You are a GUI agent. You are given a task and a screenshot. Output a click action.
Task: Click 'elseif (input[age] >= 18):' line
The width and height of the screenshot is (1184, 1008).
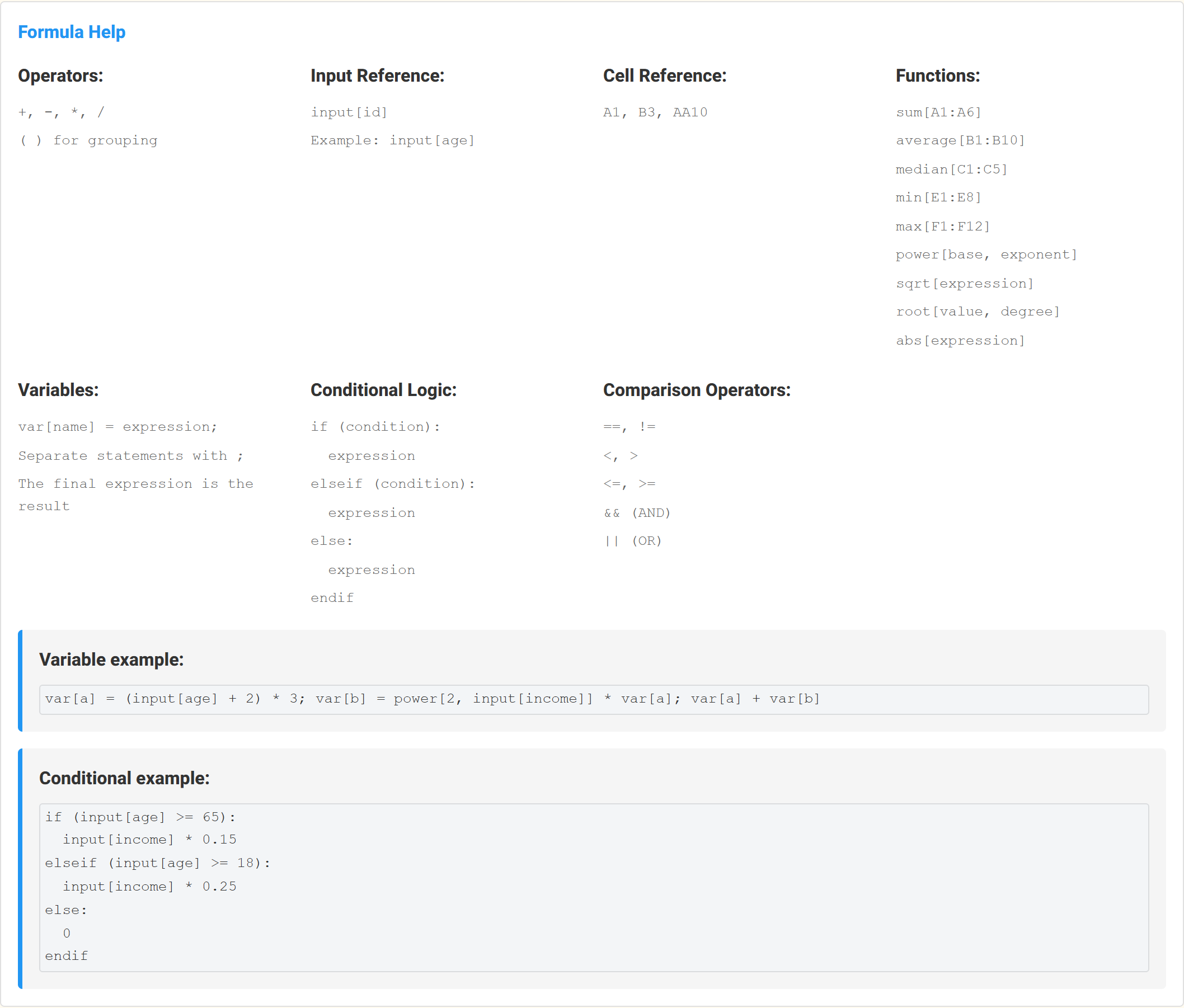158,863
